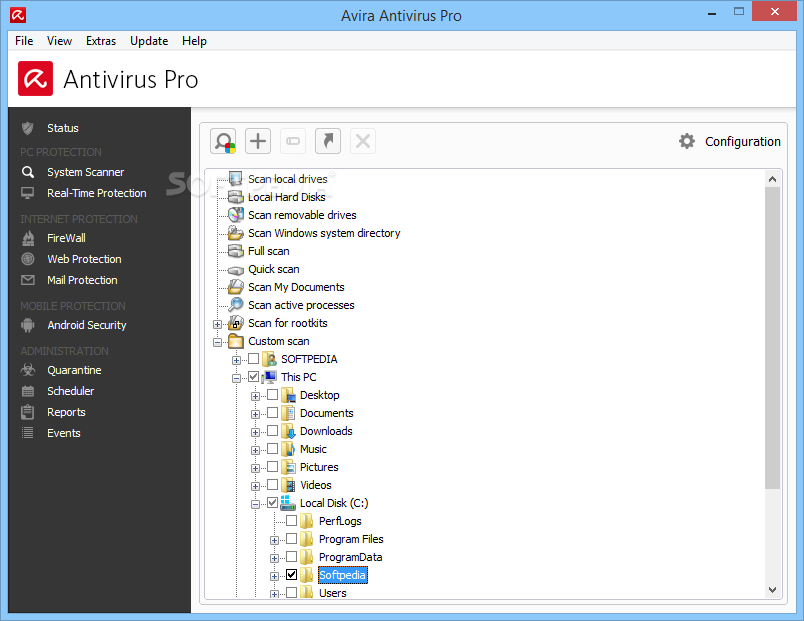Viewport: 804px width, 621px height.
Task: Select the Videos folder row
Action: 316,485
